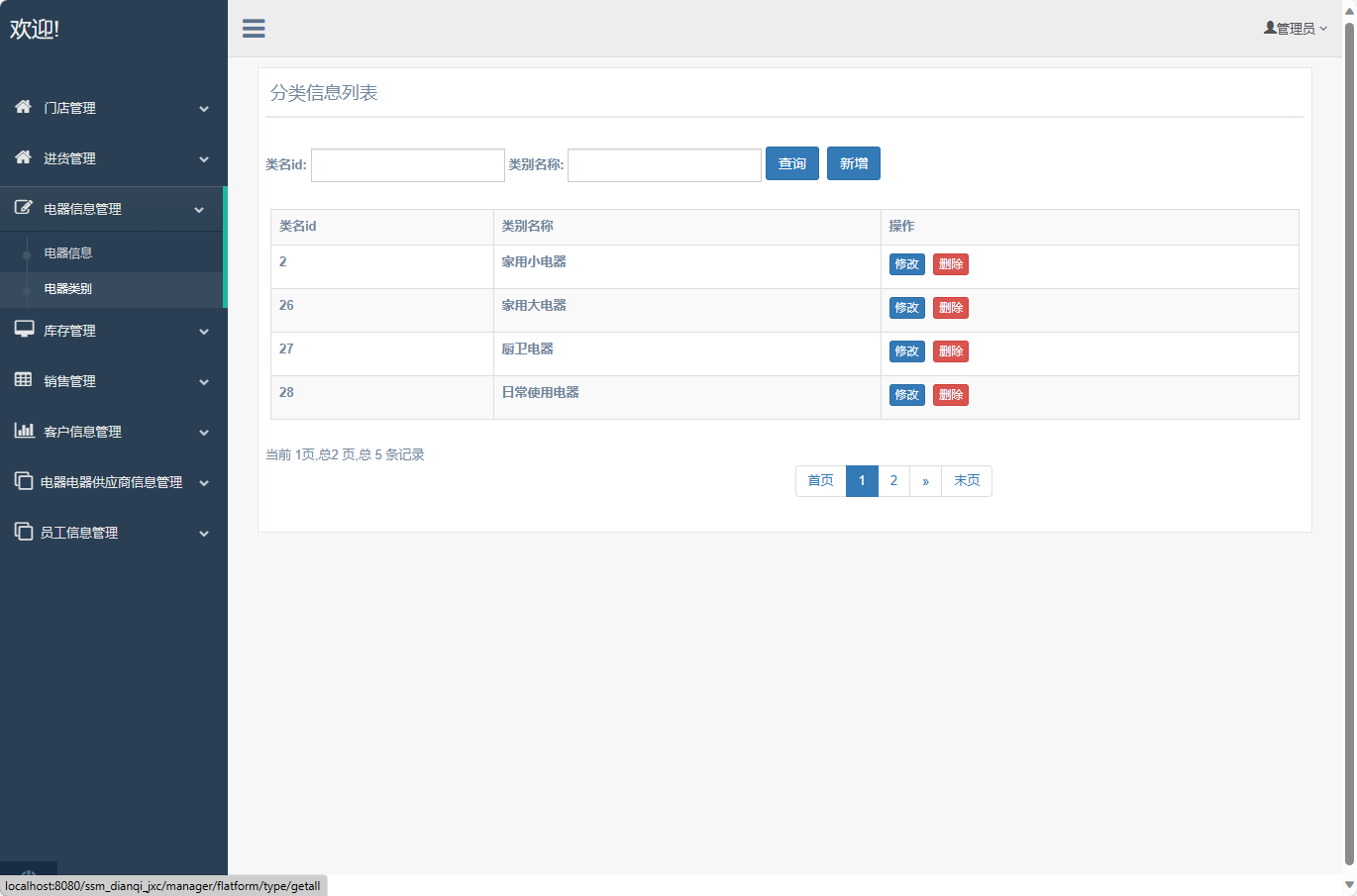Select the 电器类别 submenu item
This screenshot has width=1357, height=896.
68,289
